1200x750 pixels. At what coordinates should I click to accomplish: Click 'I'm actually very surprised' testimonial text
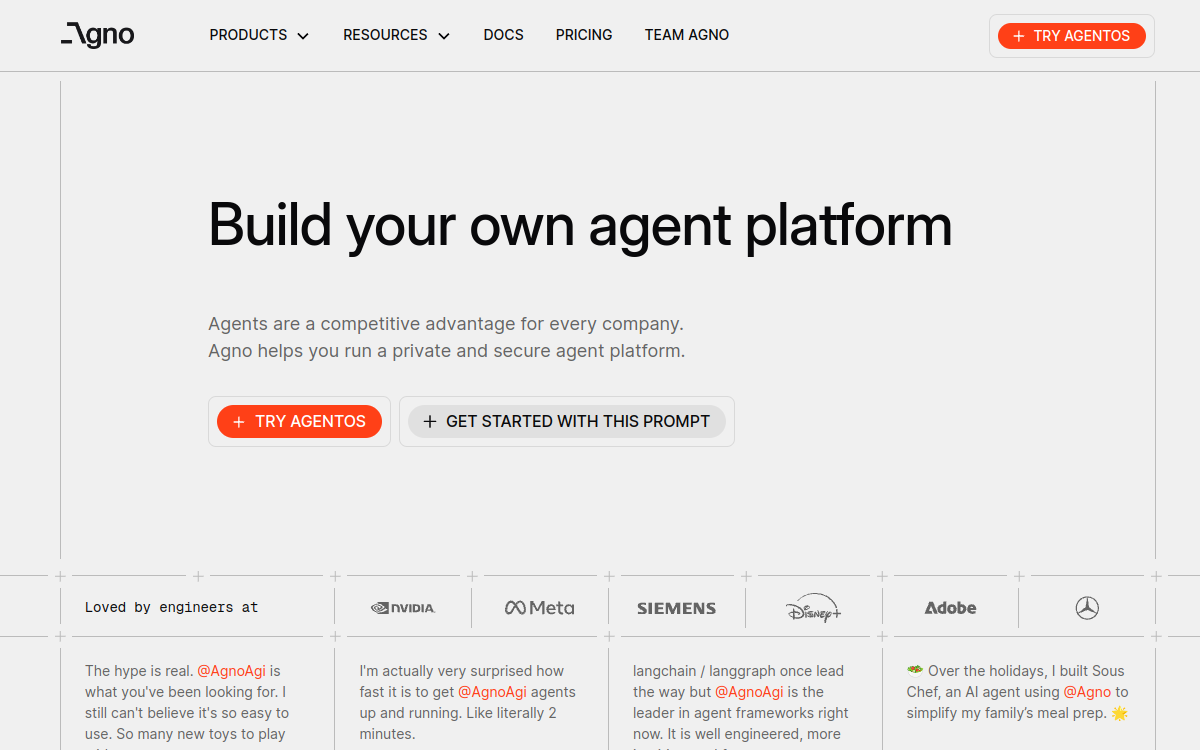tap(462, 671)
